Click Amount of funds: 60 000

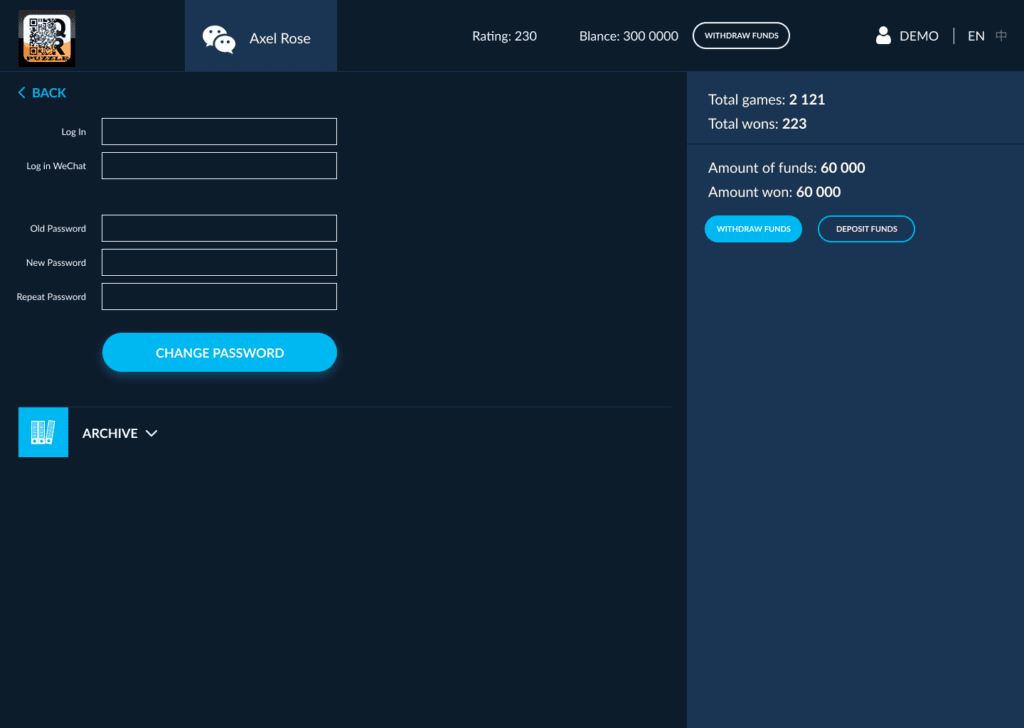786,168
